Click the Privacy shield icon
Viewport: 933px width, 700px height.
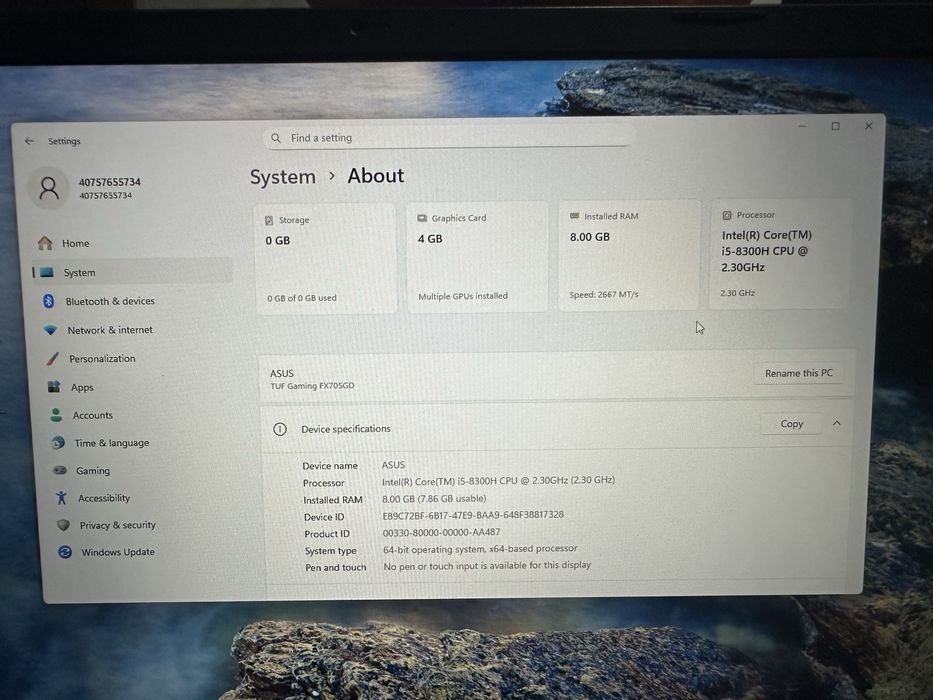click(x=63, y=525)
